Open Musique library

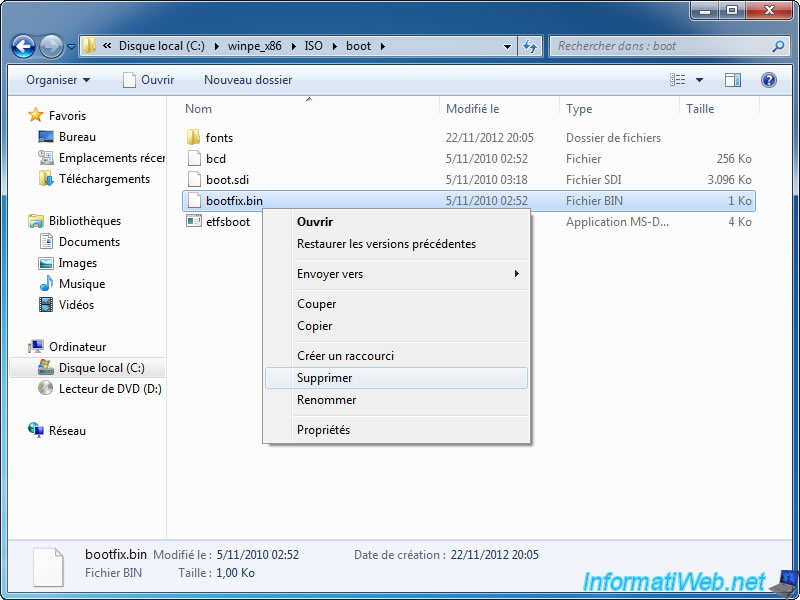click(x=82, y=284)
